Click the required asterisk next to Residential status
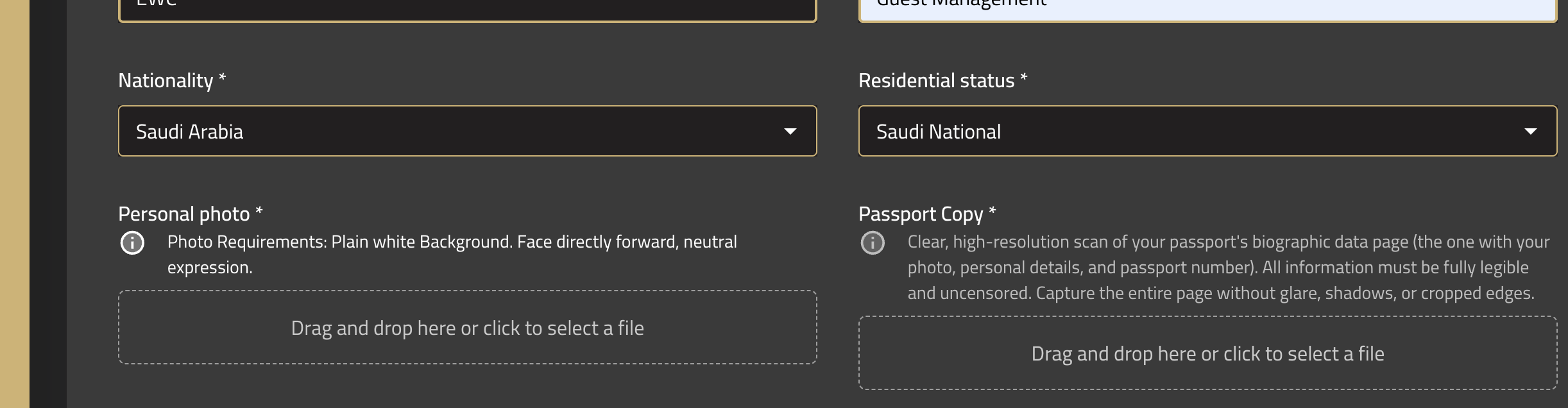 click(x=1024, y=77)
